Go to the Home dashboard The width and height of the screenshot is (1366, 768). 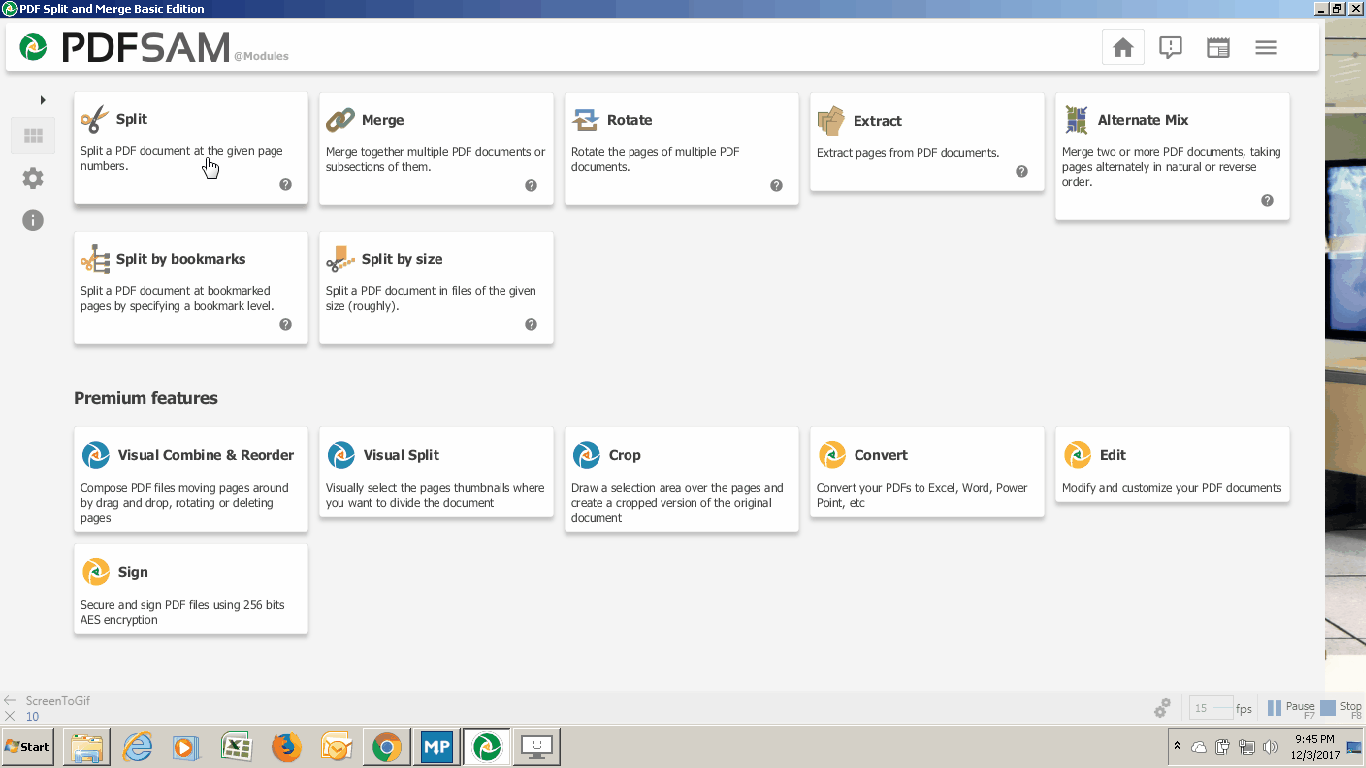(1123, 47)
